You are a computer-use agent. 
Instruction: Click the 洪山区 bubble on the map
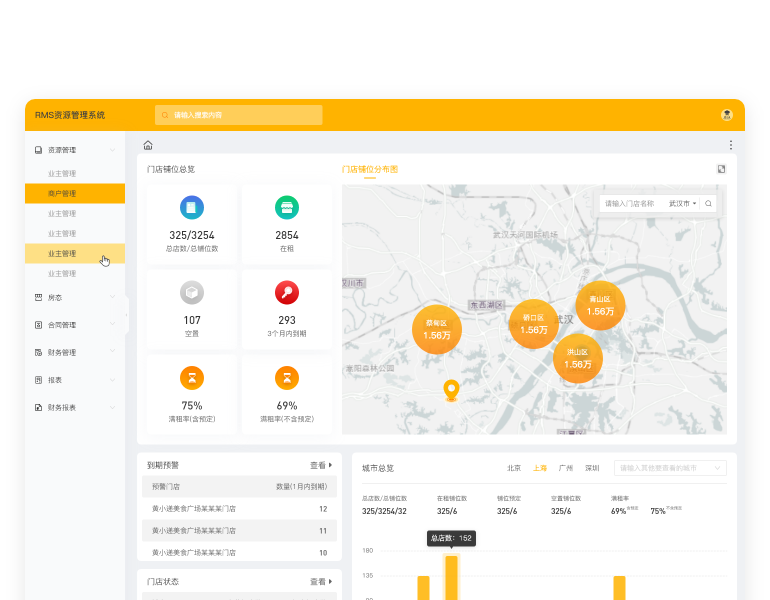[x=577, y=358]
